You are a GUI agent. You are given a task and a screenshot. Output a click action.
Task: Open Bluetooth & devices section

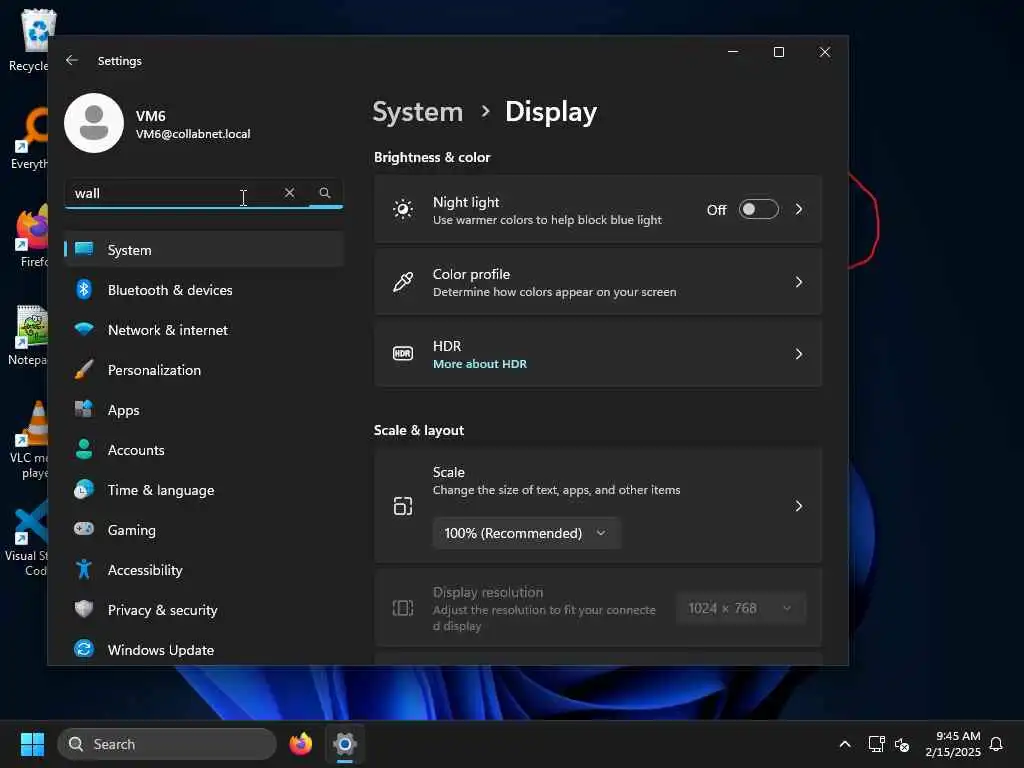[x=170, y=290]
